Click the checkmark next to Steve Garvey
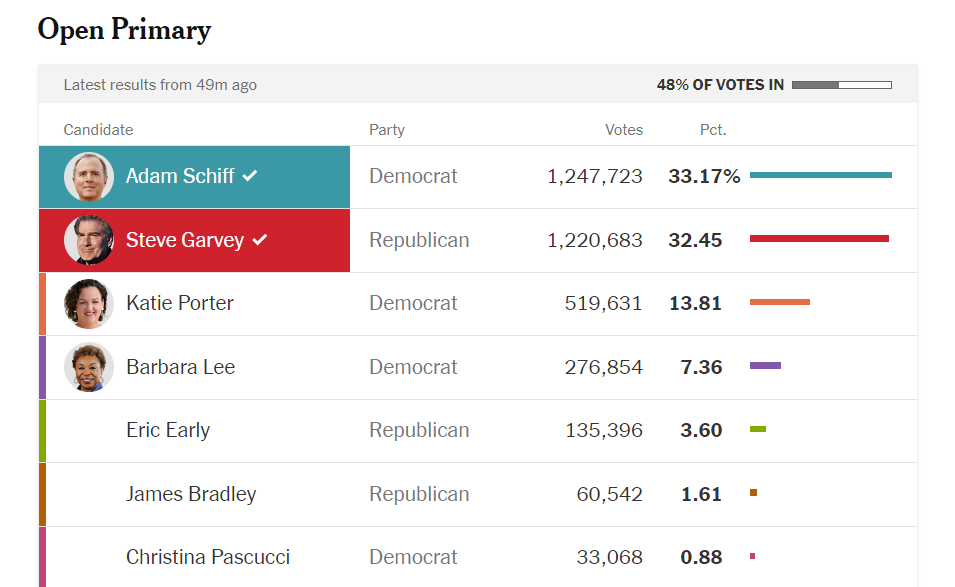 tap(260, 240)
